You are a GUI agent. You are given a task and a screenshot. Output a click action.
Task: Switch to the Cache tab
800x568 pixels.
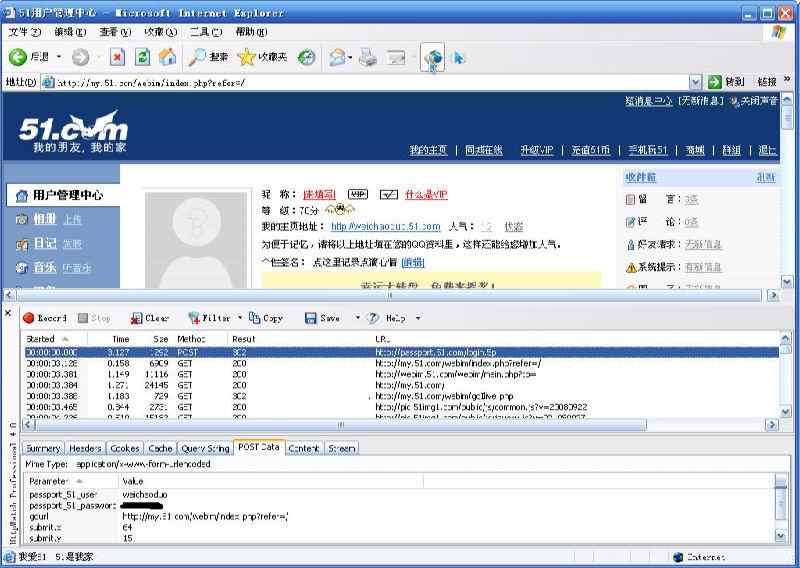(x=160, y=448)
